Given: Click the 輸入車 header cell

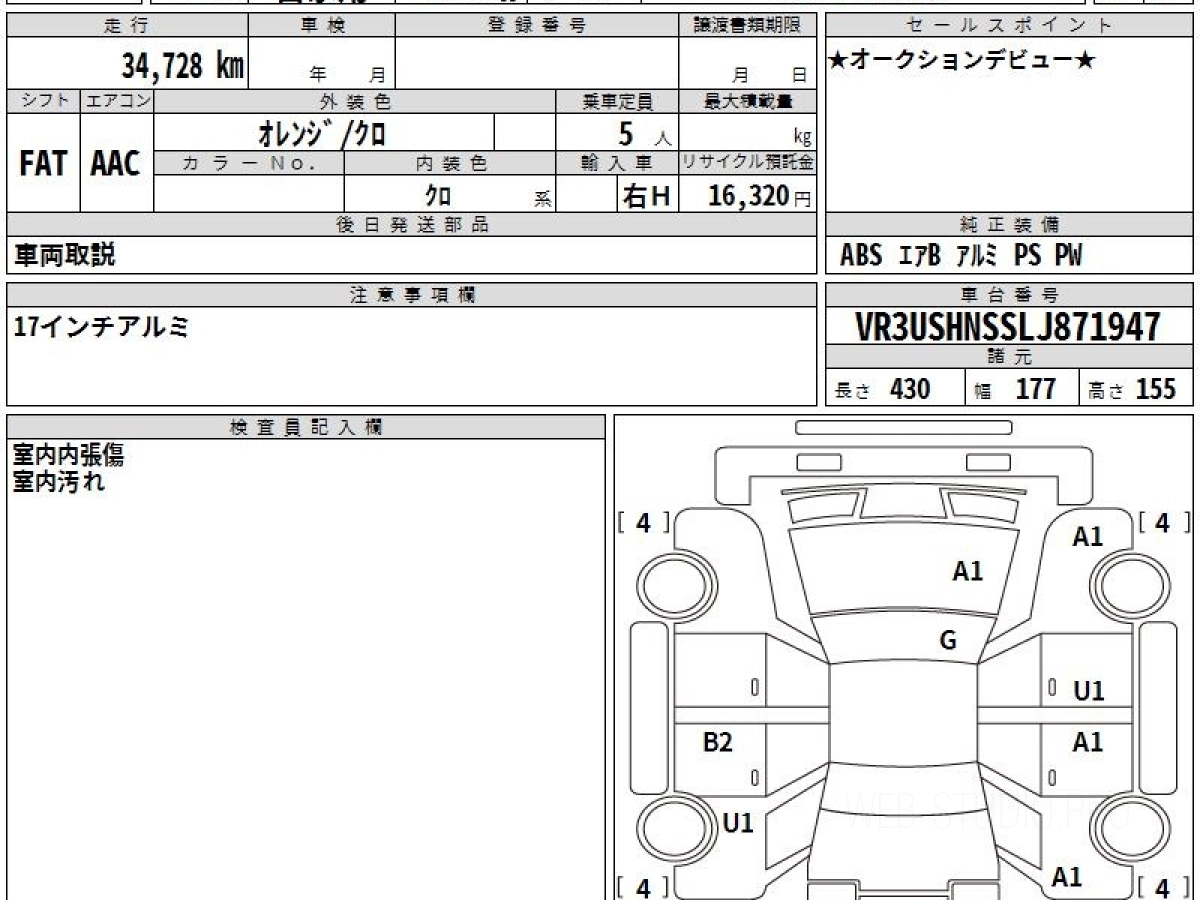Looking at the screenshot, I should pos(617,162).
